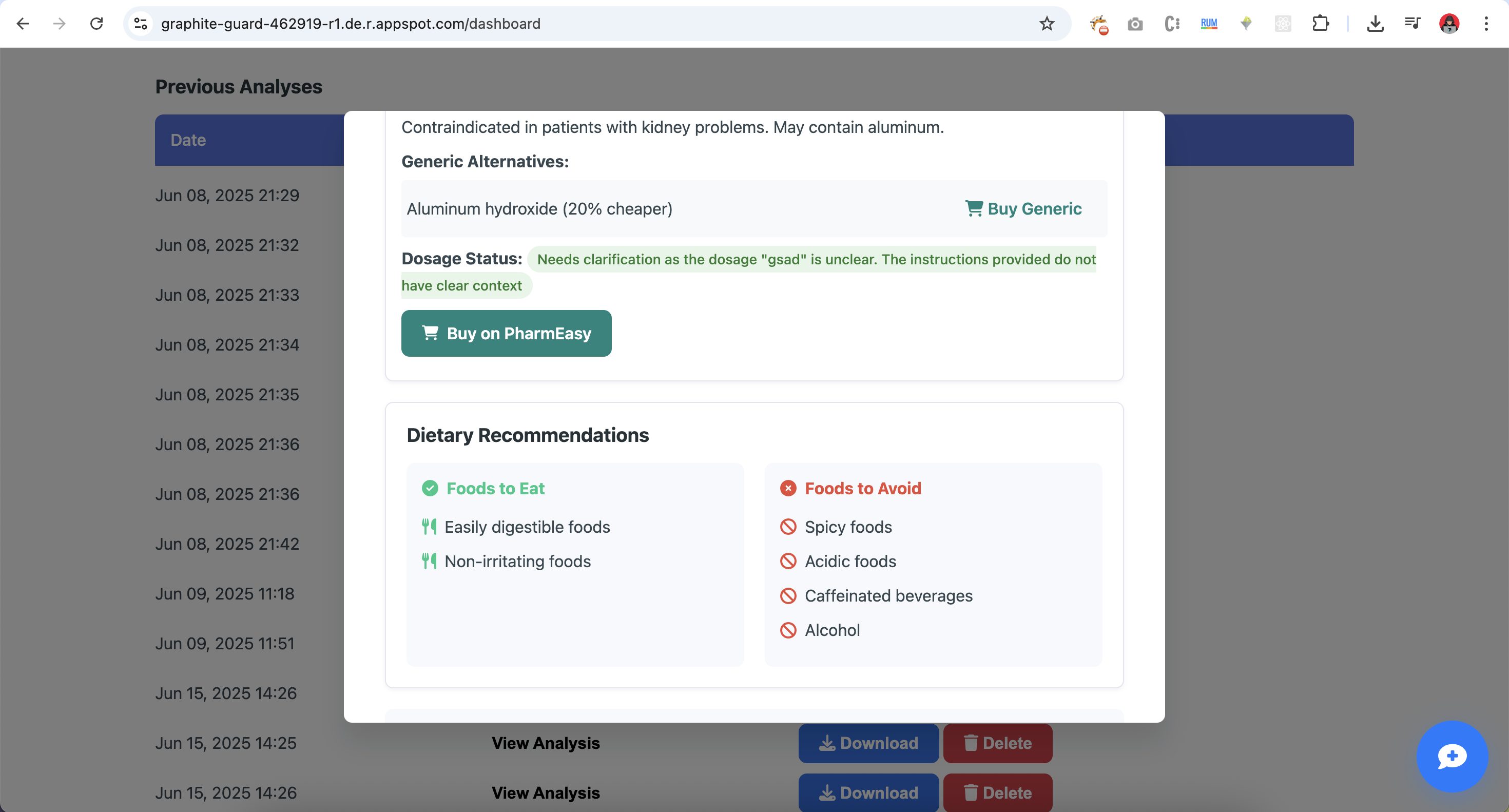
Task: Download the Jun 15 14:25 analysis
Action: tap(868, 743)
